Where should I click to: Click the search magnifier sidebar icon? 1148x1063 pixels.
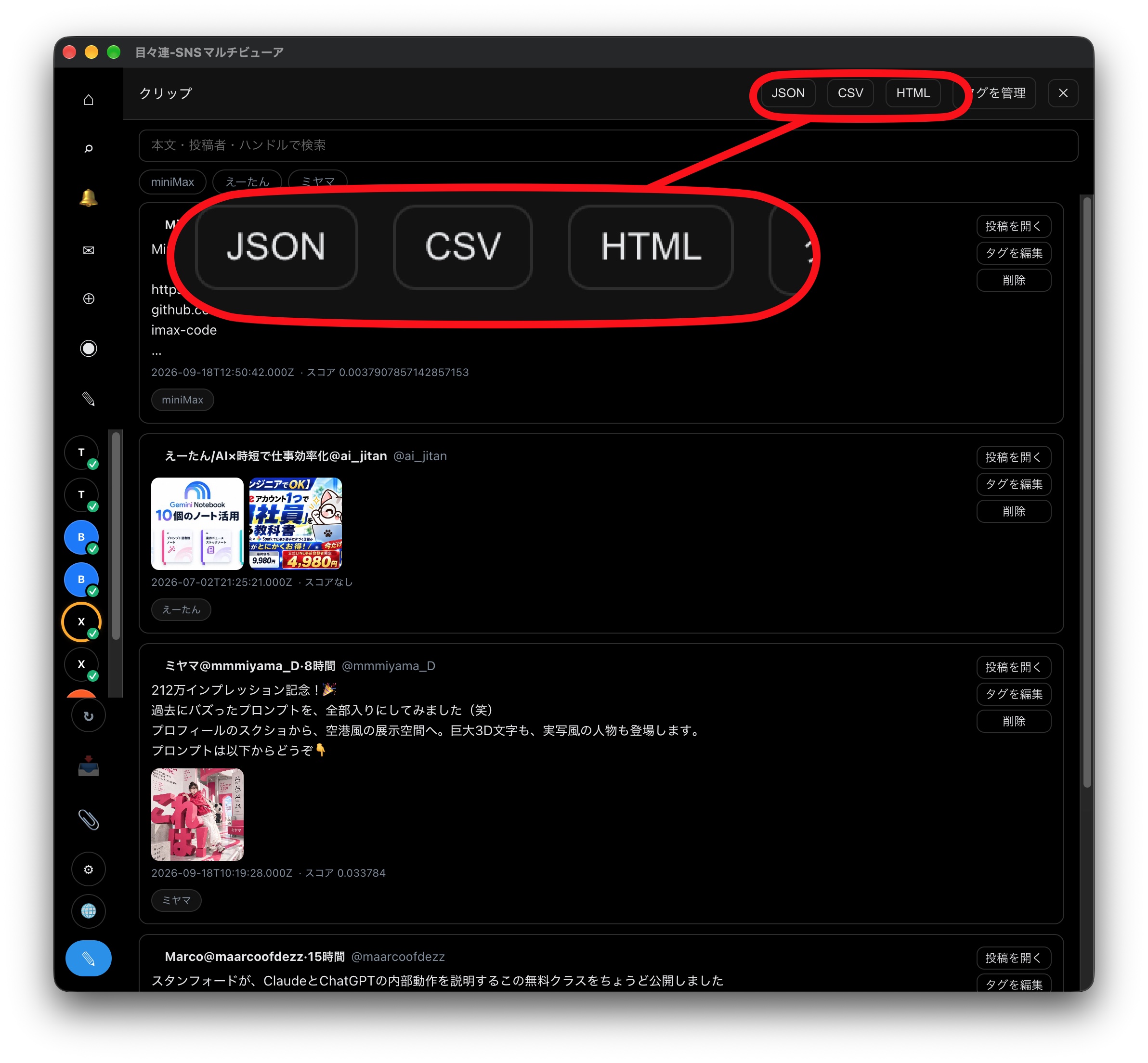pyautogui.click(x=88, y=148)
